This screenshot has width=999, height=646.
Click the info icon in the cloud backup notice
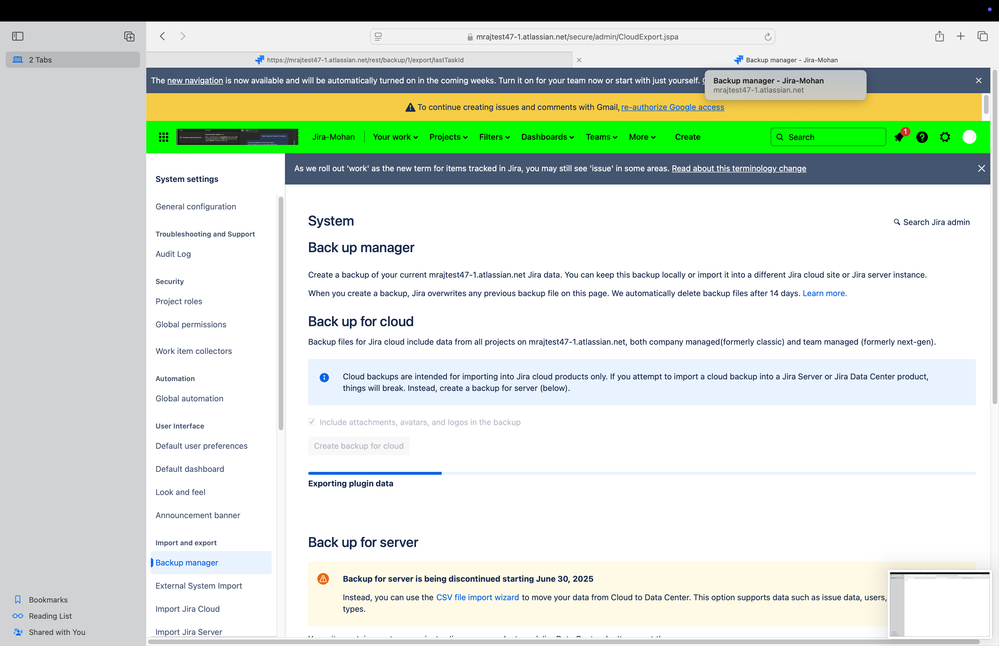pyautogui.click(x=324, y=377)
